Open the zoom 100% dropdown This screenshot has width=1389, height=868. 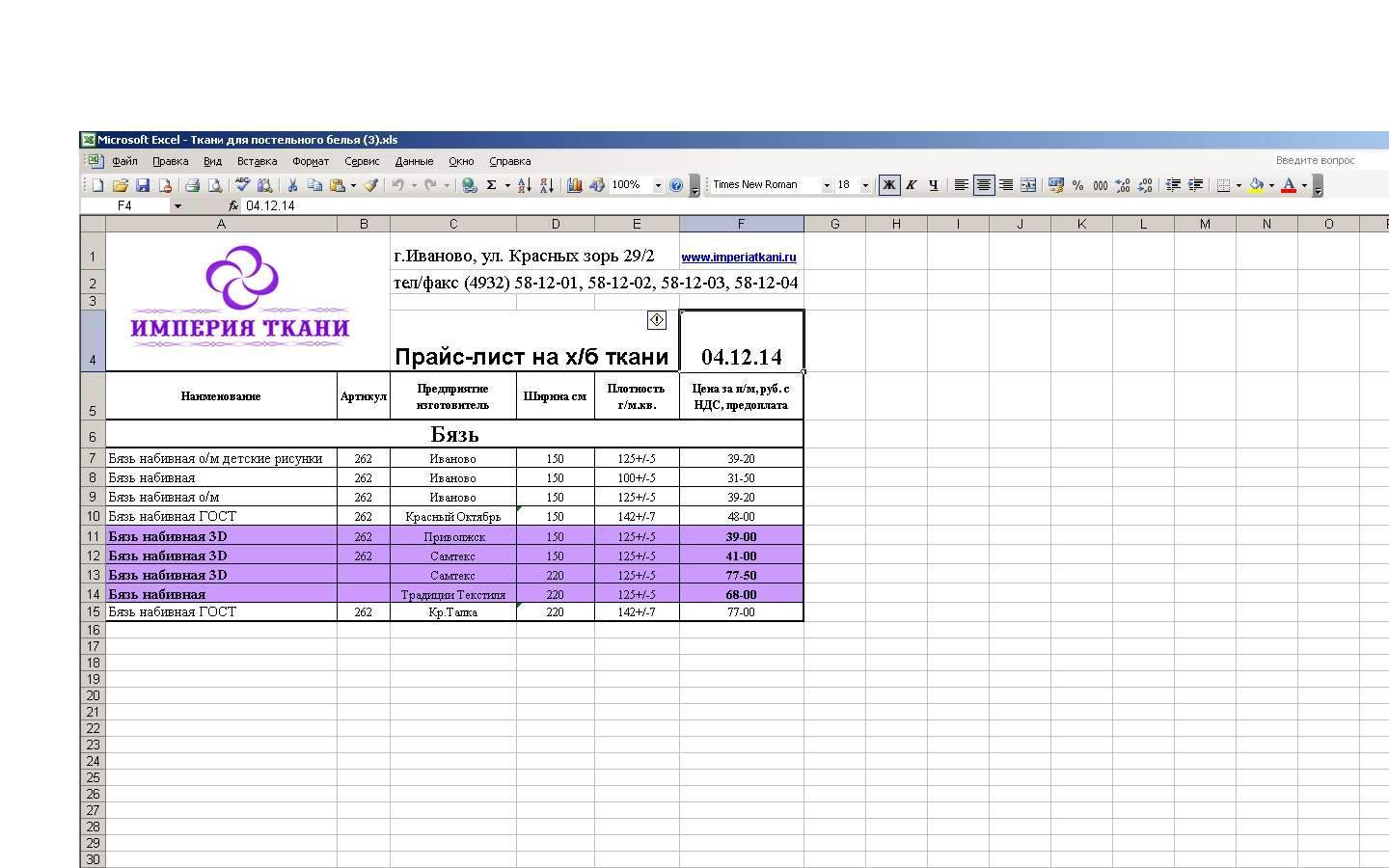(x=658, y=185)
